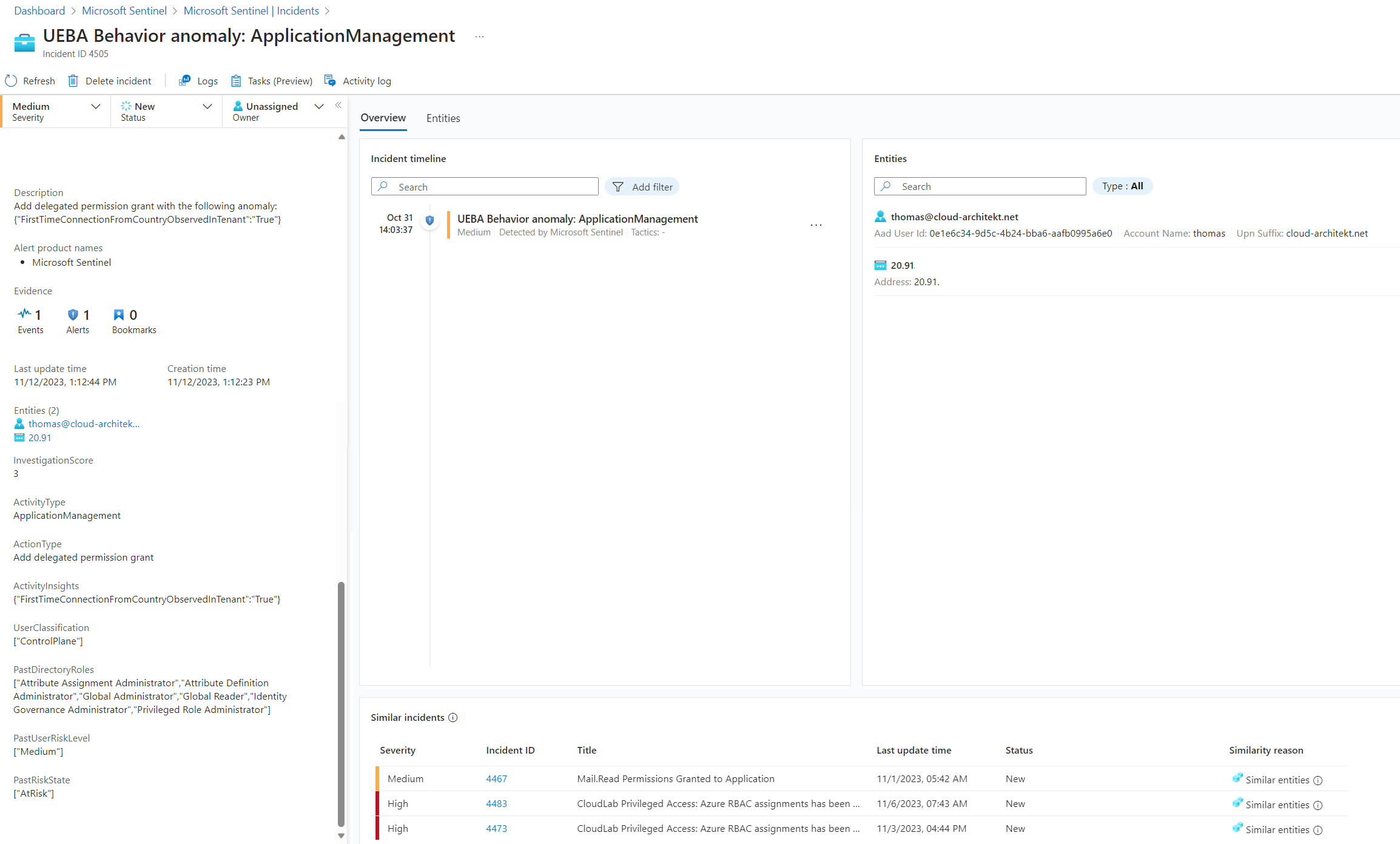Click the Add filter funnel icon
Viewport: 1400px width, 844px height.
coord(618,187)
